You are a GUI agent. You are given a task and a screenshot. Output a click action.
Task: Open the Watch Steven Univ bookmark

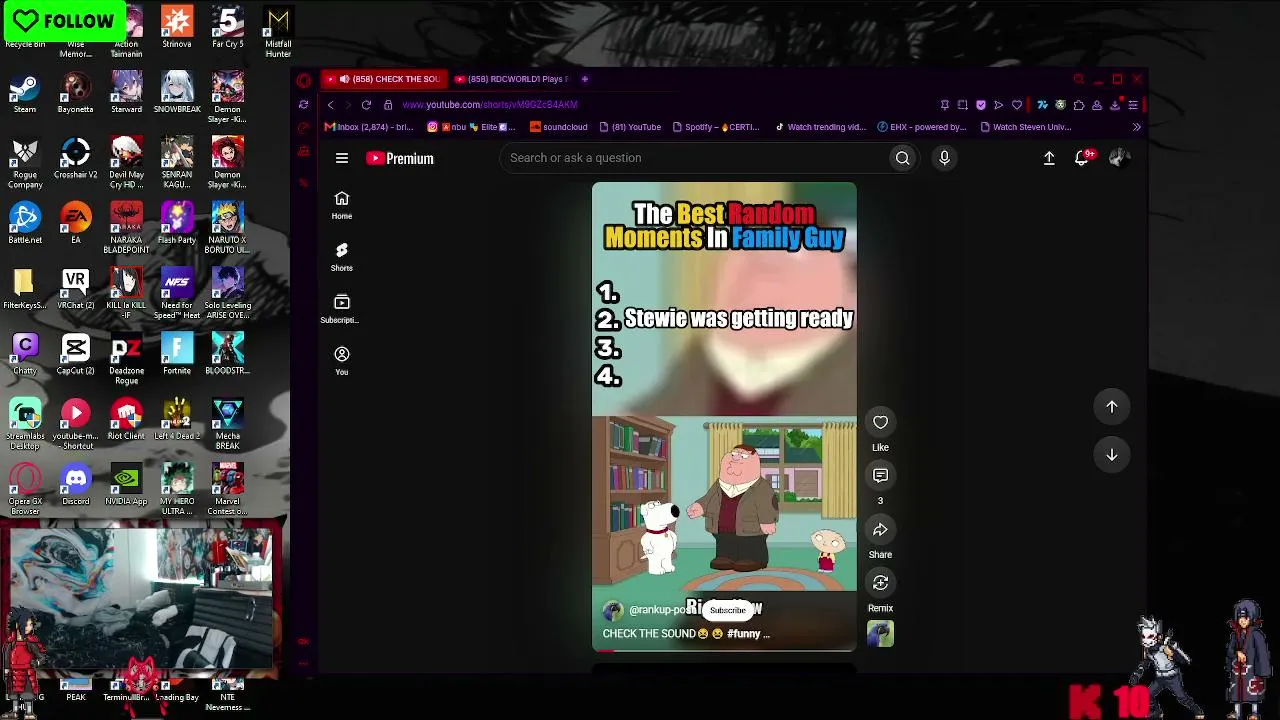pos(1026,127)
